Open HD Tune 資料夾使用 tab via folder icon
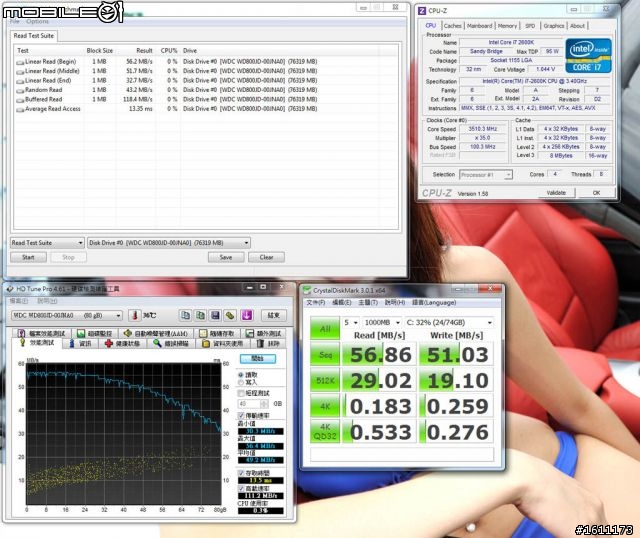The height and width of the screenshot is (538, 640). pos(206,343)
